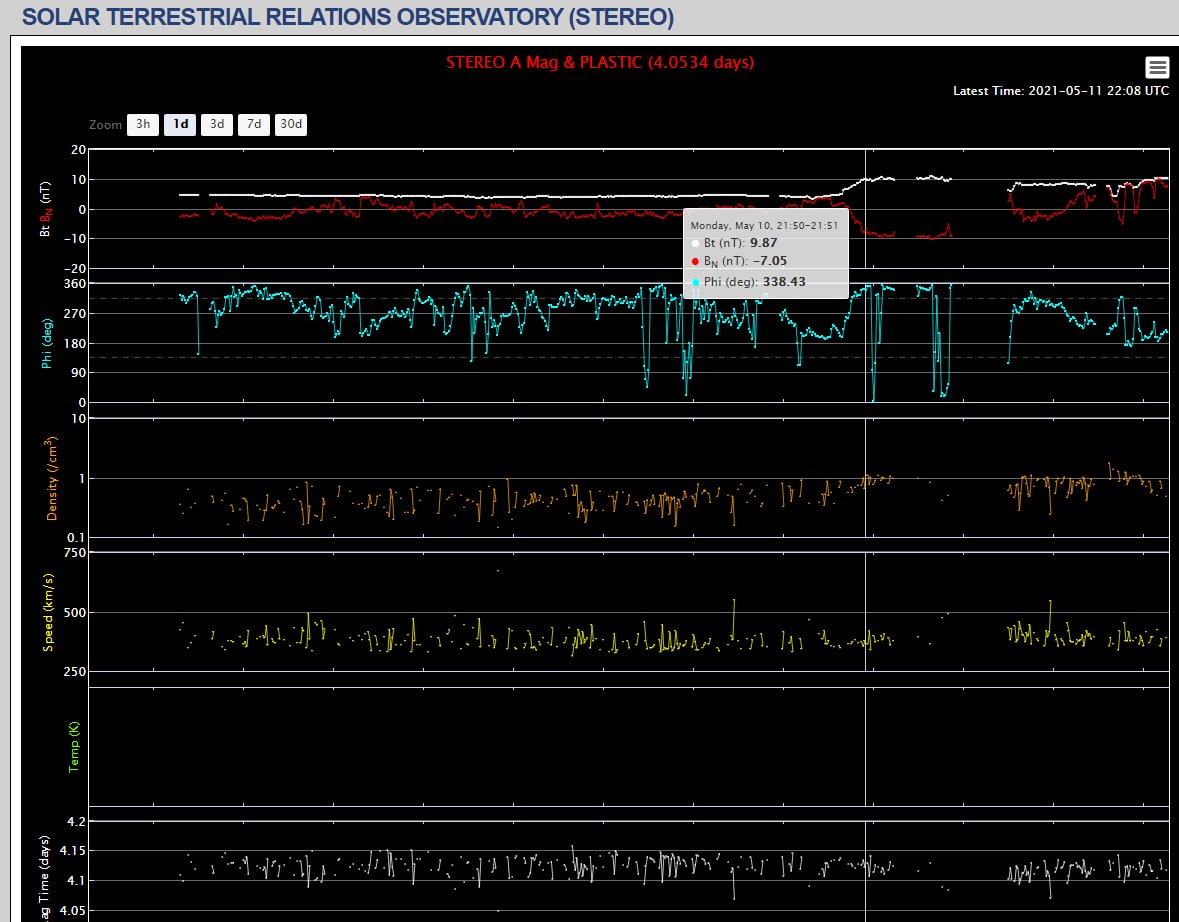Click the Bt BN (nT) axis label
The image size is (1179, 922).
46,209
